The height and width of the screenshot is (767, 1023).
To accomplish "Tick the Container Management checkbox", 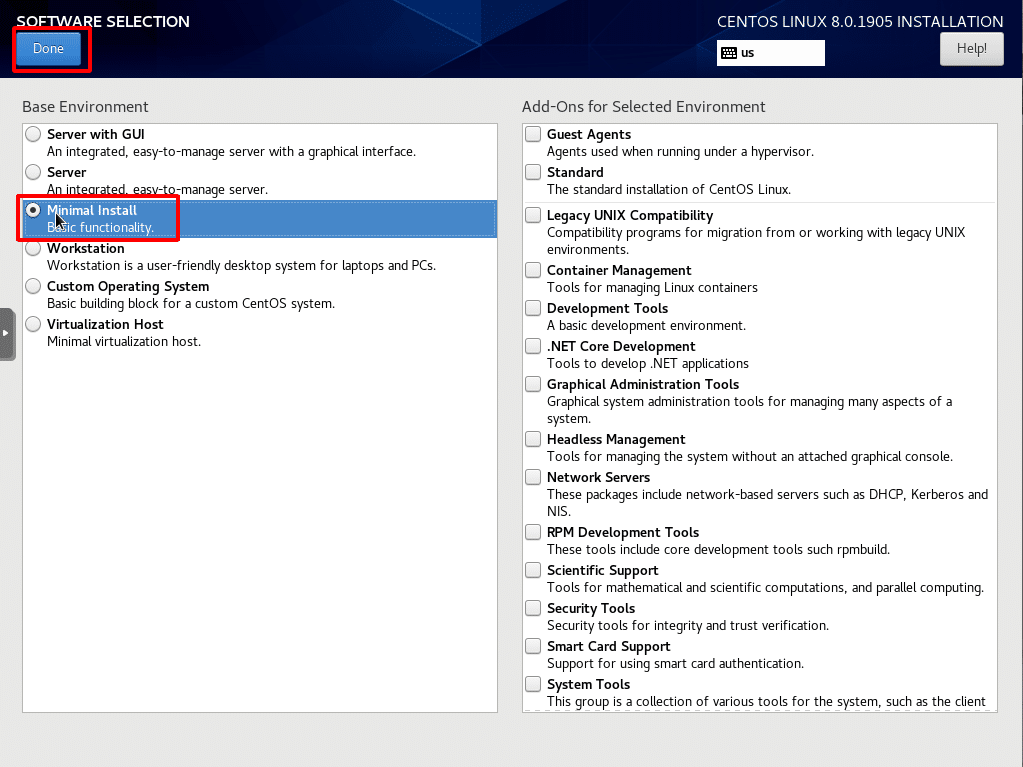I will tap(533, 270).
